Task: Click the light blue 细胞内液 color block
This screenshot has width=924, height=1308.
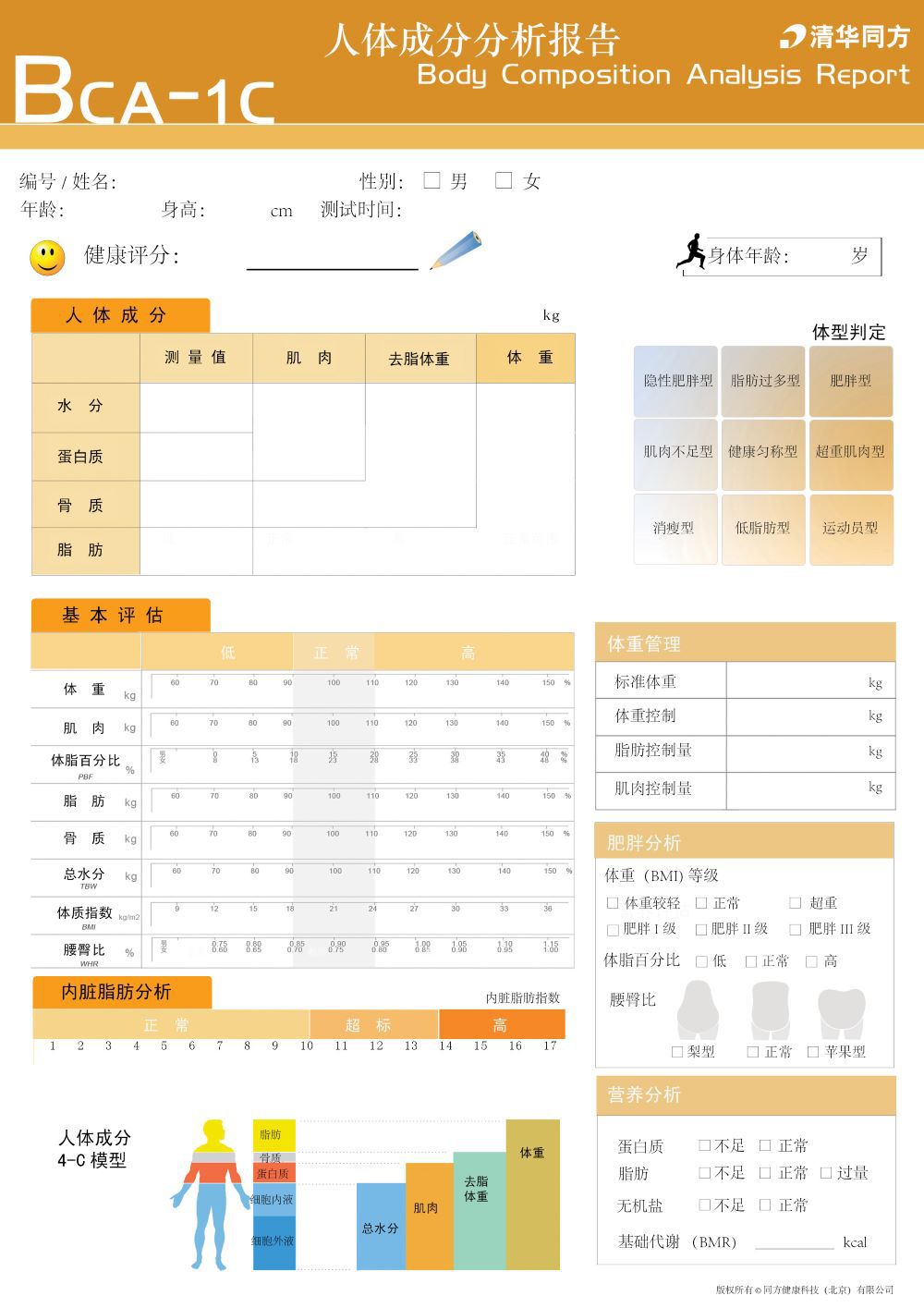Action: pos(274,1199)
